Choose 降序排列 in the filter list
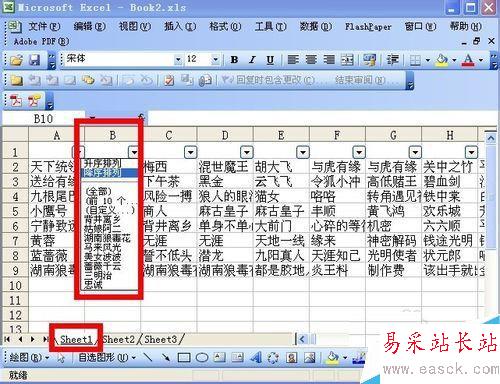Image resolution: width=500 pixels, height=384 pixels. (x=109, y=173)
